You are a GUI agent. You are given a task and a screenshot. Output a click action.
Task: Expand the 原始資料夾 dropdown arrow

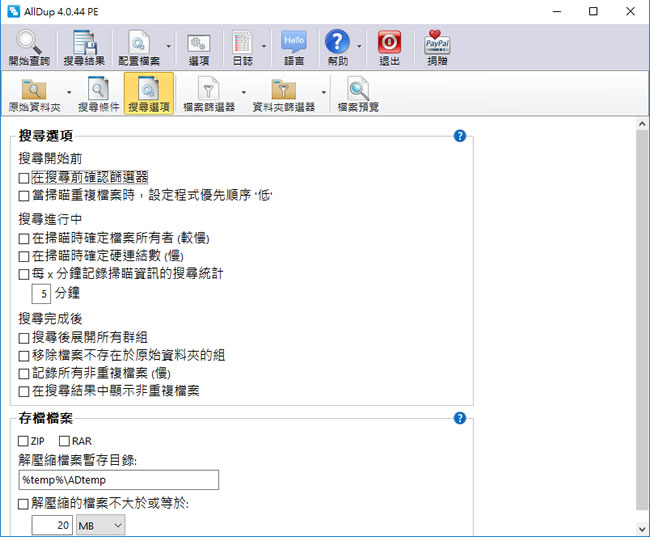click(69, 92)
